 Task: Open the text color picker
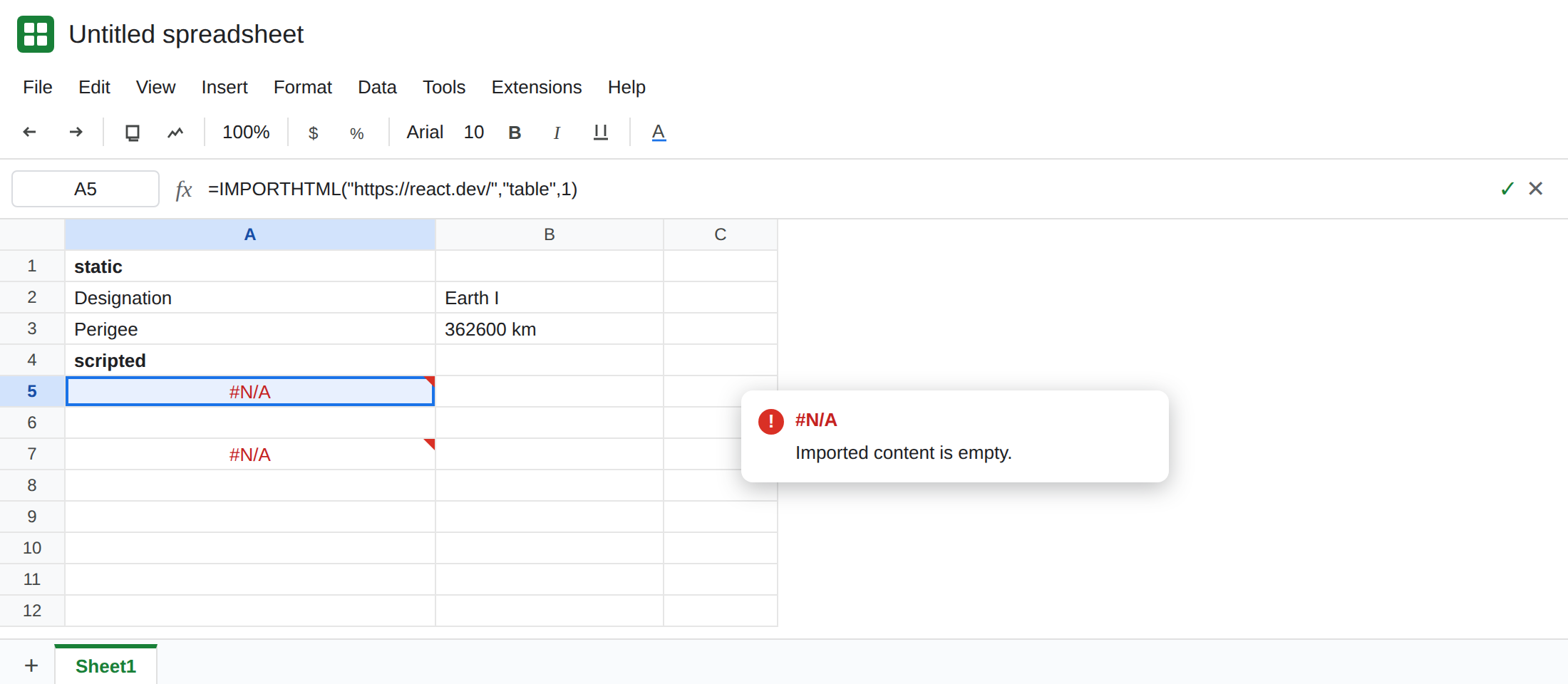click(659, 133)
